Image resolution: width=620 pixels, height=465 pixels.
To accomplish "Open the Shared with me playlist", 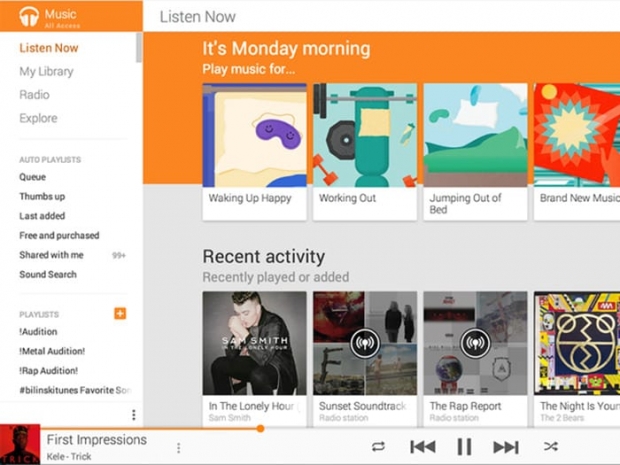I will [x=52, y=255].
